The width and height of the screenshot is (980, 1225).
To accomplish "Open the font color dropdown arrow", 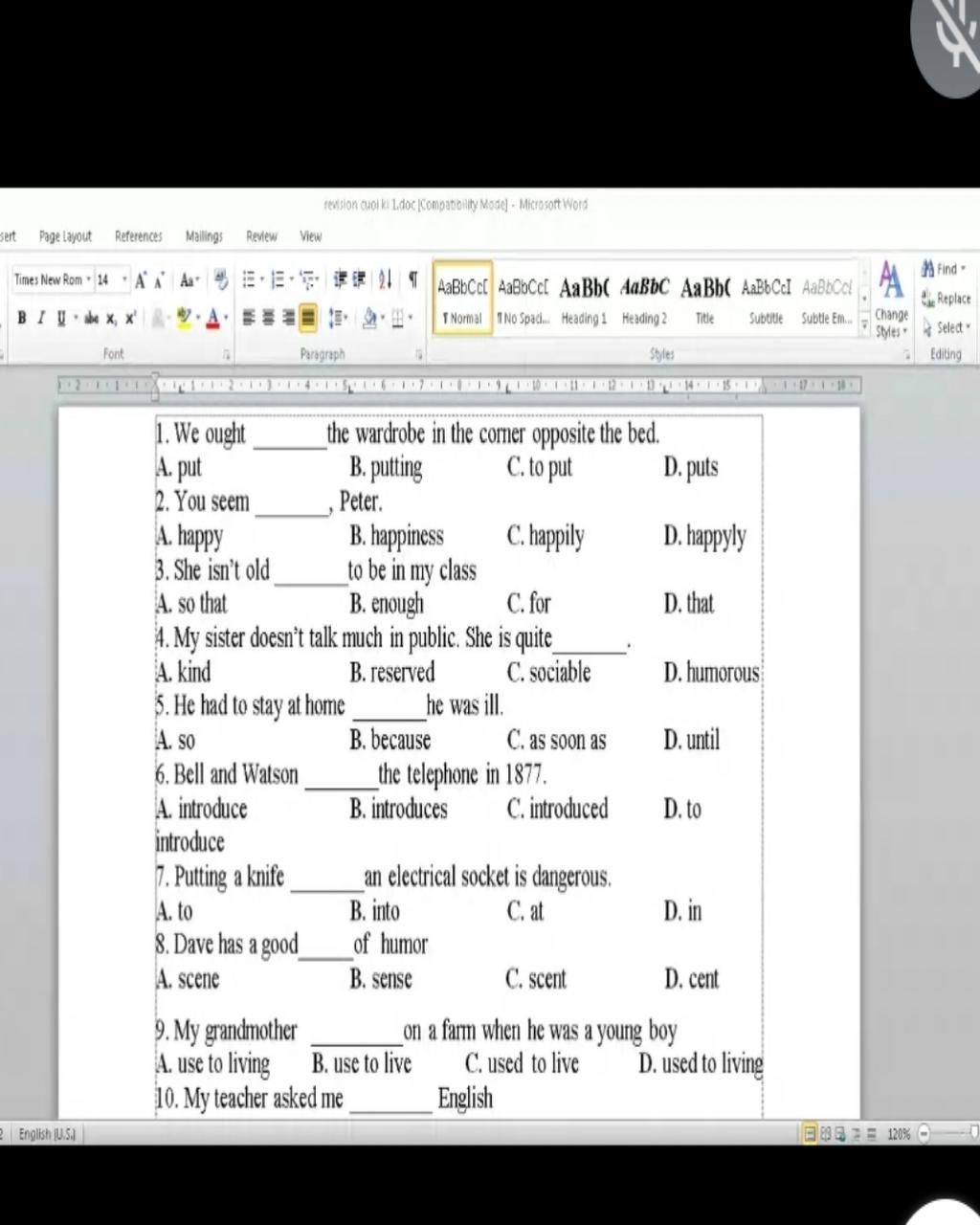I will point(227,318).
